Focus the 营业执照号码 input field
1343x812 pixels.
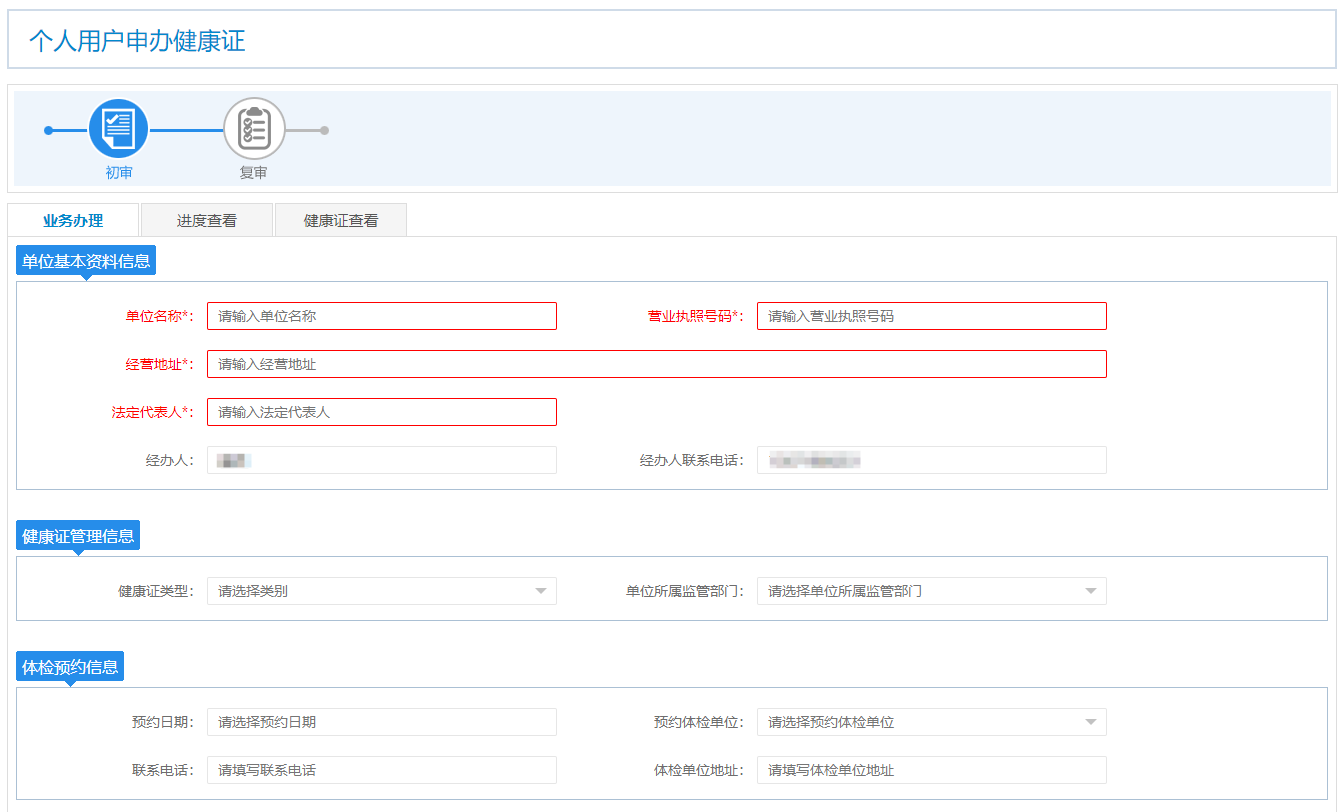(x=931, y=316)
